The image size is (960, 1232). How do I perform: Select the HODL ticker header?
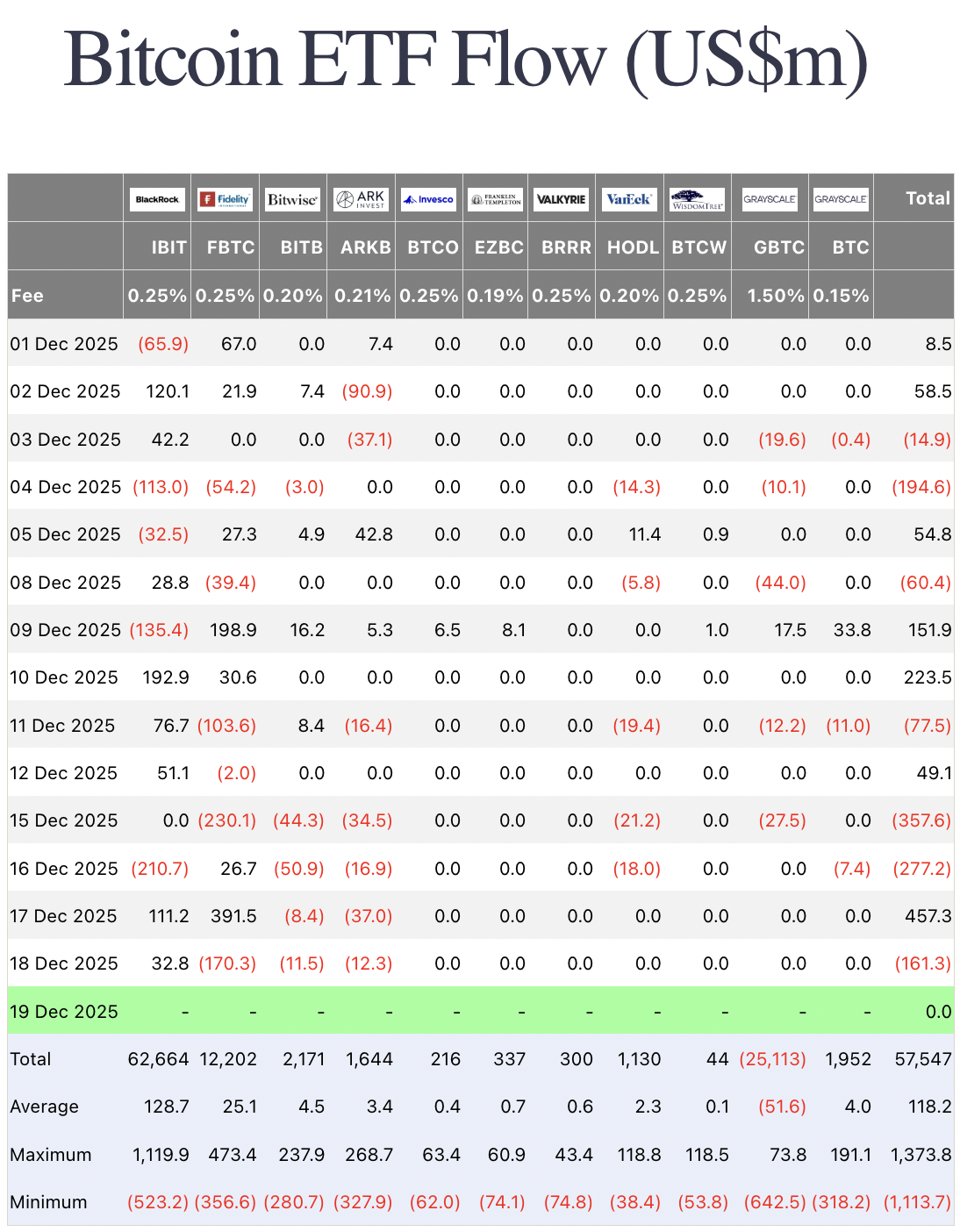tap(633, 247)
